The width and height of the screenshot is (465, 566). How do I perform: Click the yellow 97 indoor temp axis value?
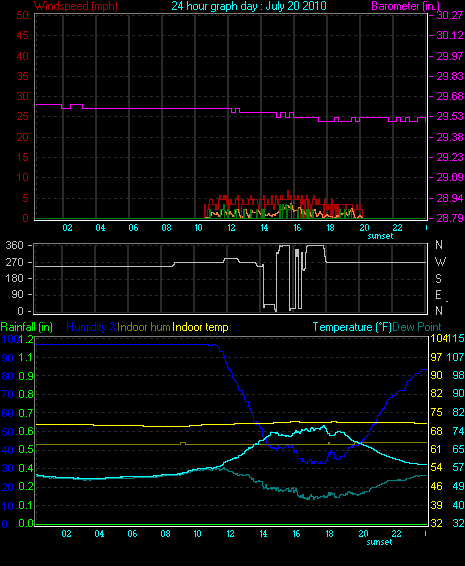(x=436, y=357)
